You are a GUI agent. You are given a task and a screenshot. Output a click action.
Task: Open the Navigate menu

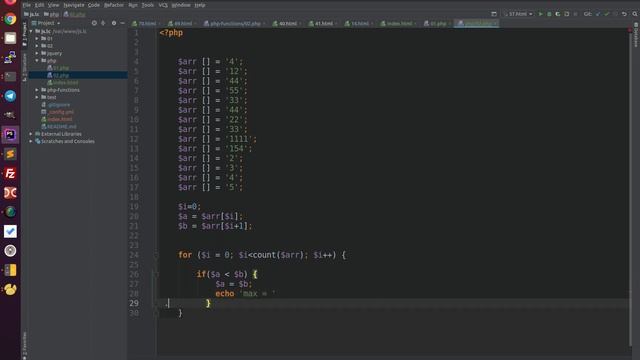pyautogui.click(x=73, y=5)
